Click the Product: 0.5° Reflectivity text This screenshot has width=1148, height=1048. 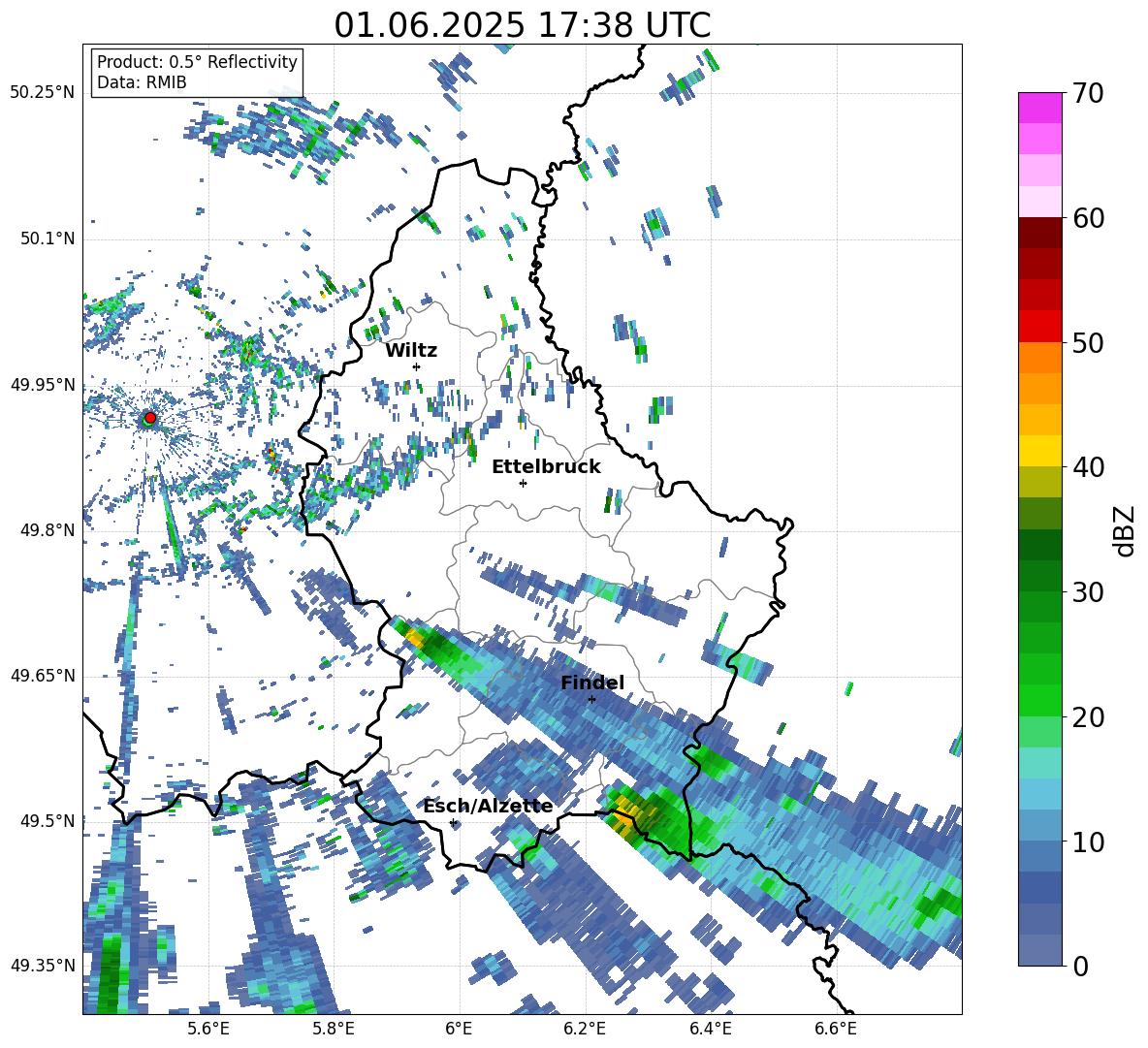click(x=197, y=61)
